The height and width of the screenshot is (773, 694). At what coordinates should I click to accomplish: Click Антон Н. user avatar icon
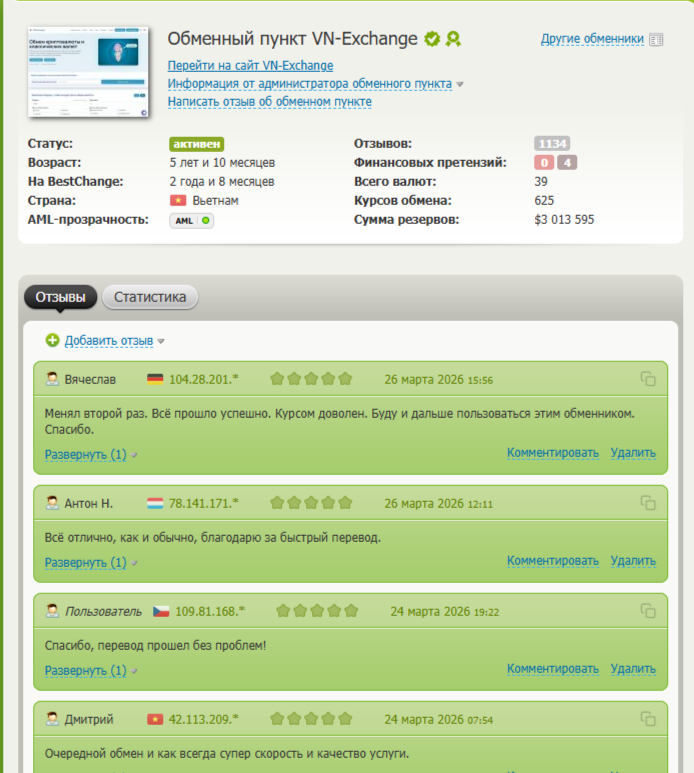(52, 503)
